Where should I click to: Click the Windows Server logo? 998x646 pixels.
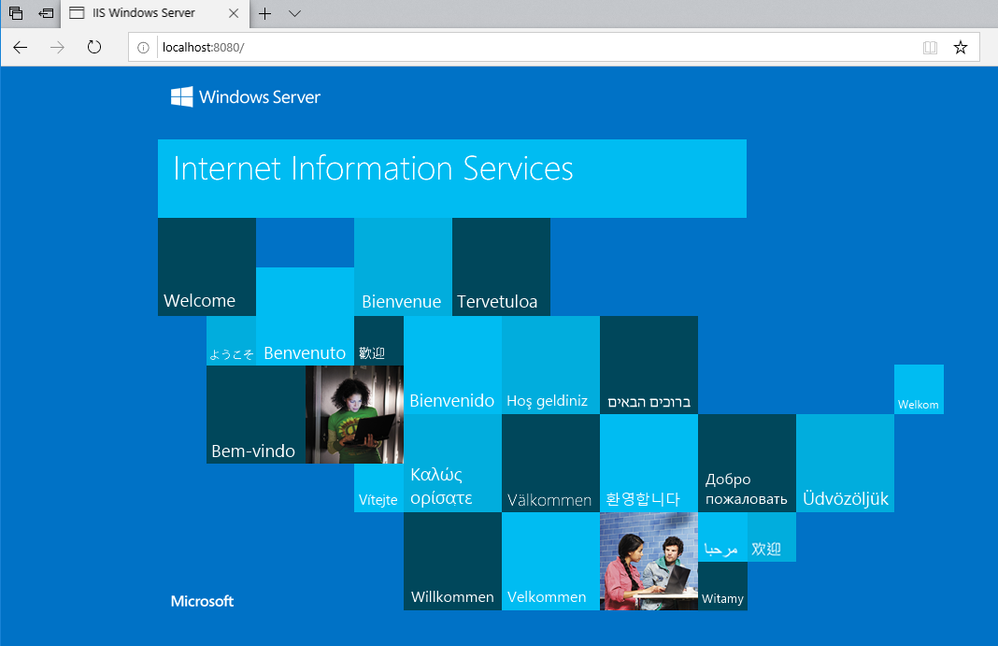pos(246,97)
